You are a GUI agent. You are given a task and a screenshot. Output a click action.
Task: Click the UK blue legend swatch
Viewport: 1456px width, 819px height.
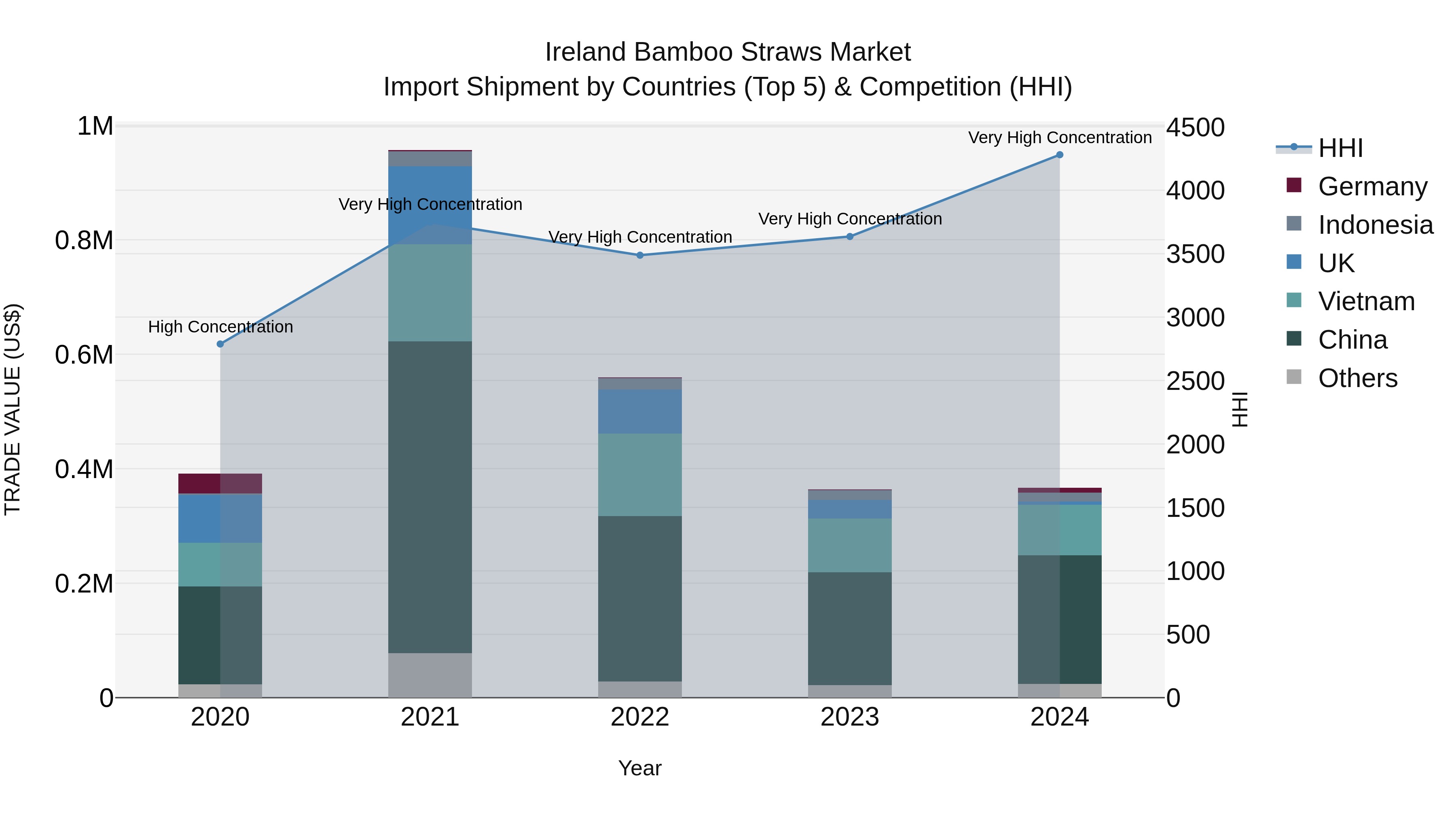[x=1294, y=262]
